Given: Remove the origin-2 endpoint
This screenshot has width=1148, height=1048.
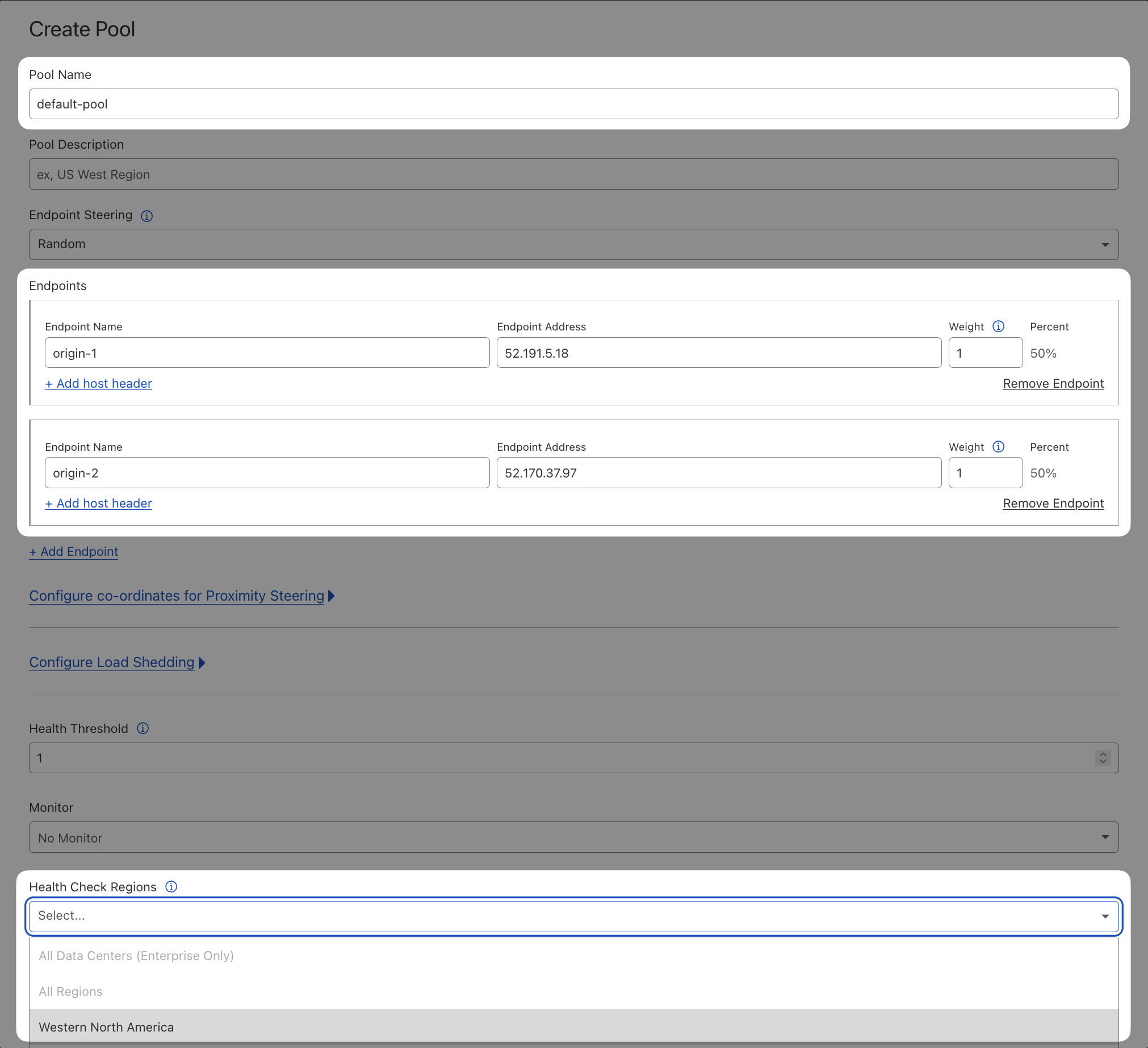Looking at the screenshot, I should click(1053, 503).
